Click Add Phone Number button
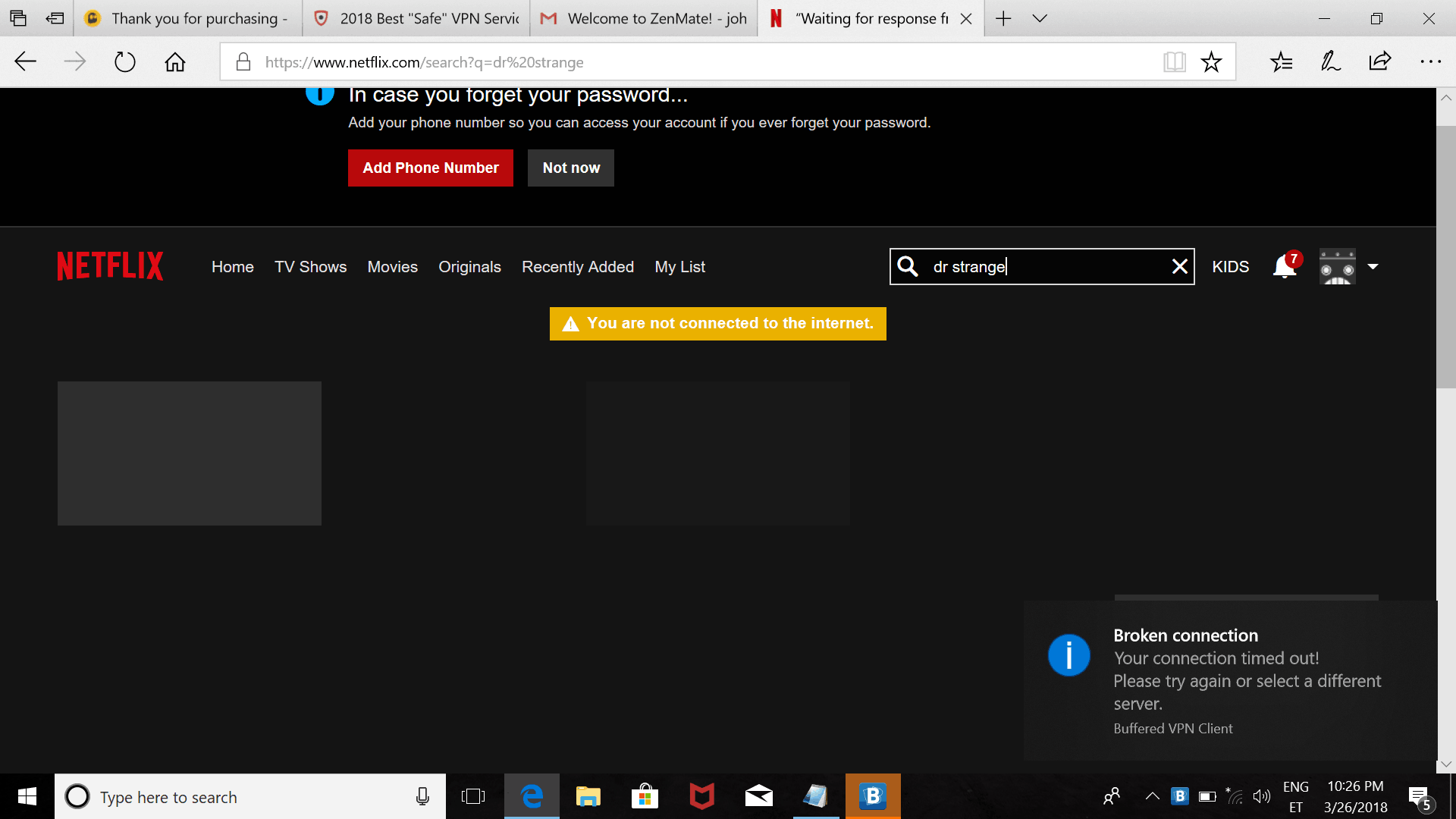The height and width of the screenshot is (819, 1456). click(x=431, y=168)
